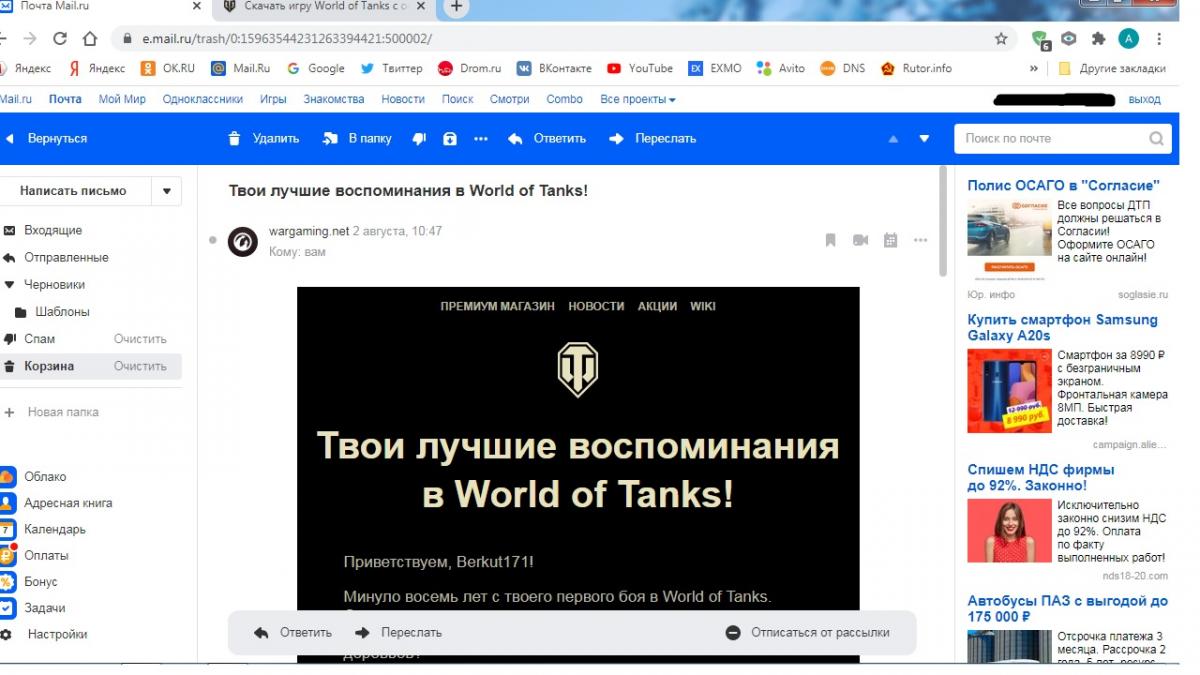
Task: Click the video call icon on email header
Action: pos(860,240)
